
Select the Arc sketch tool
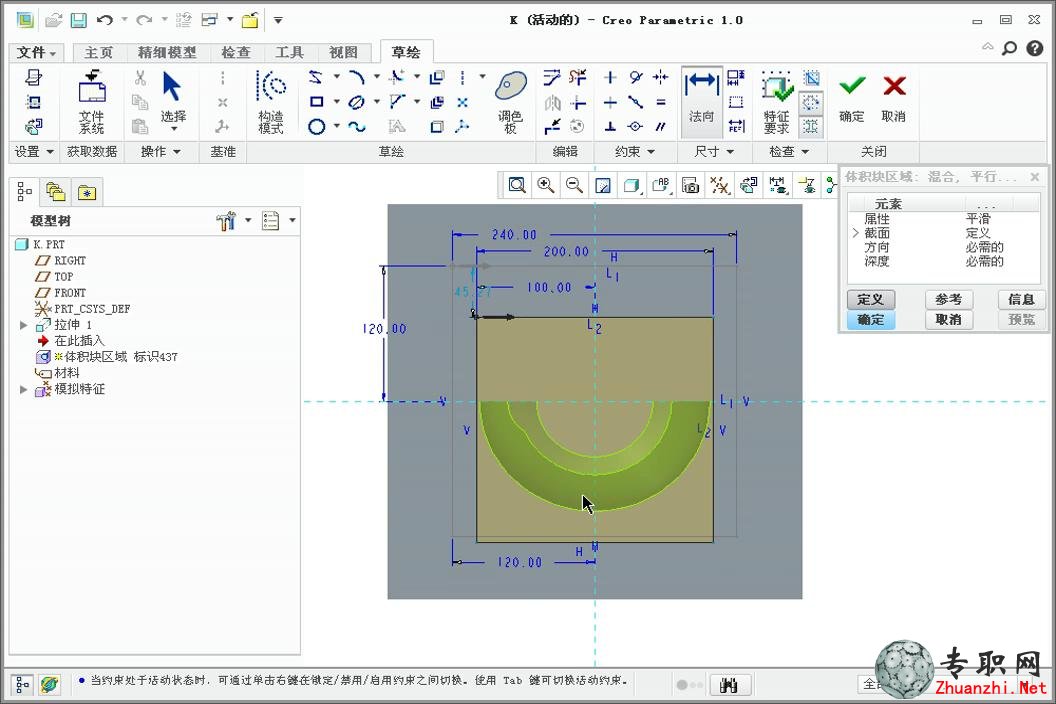pos(357,77)
